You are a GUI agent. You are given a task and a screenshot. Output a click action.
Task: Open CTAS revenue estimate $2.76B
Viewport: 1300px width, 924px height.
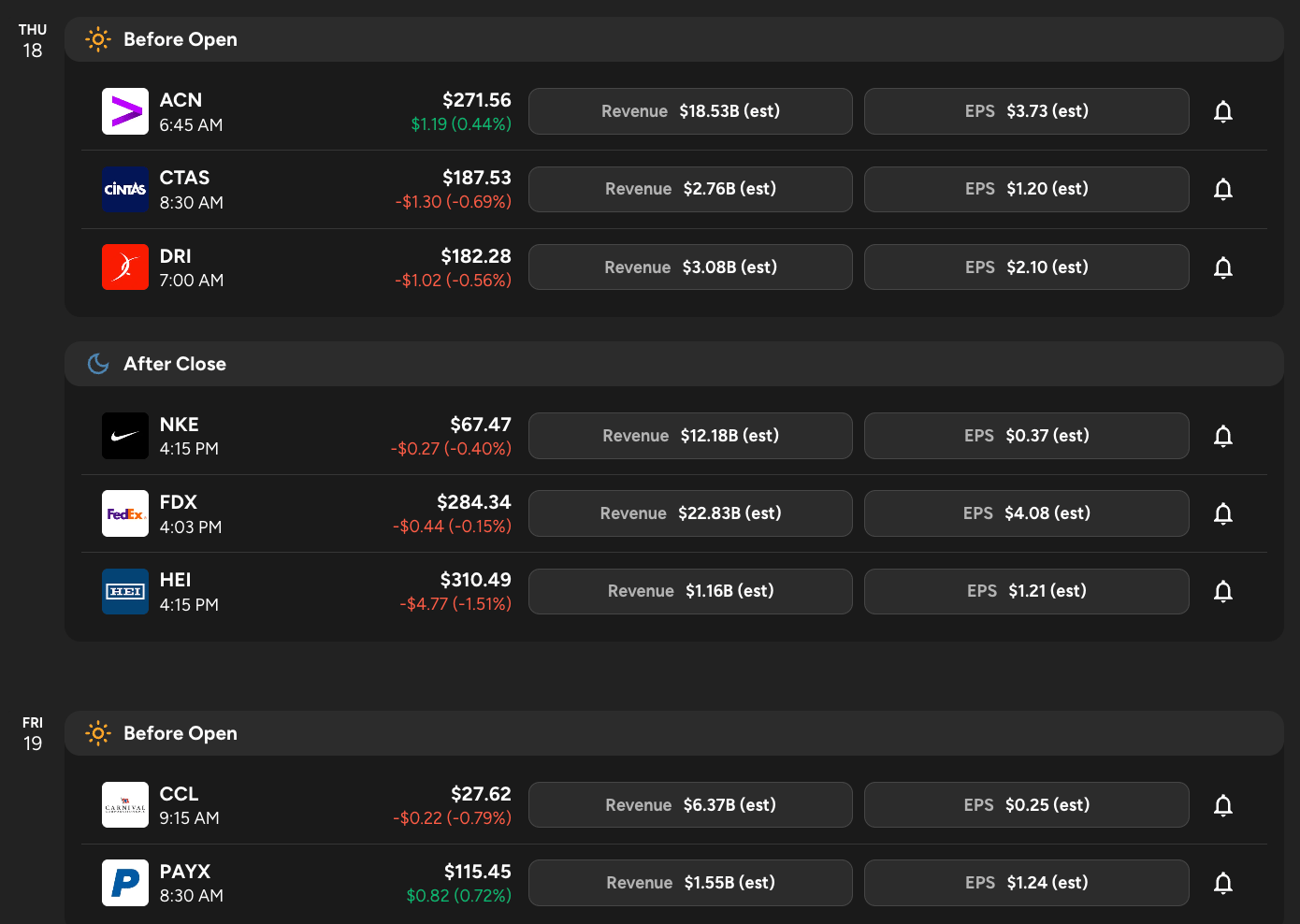pos(690,189)
